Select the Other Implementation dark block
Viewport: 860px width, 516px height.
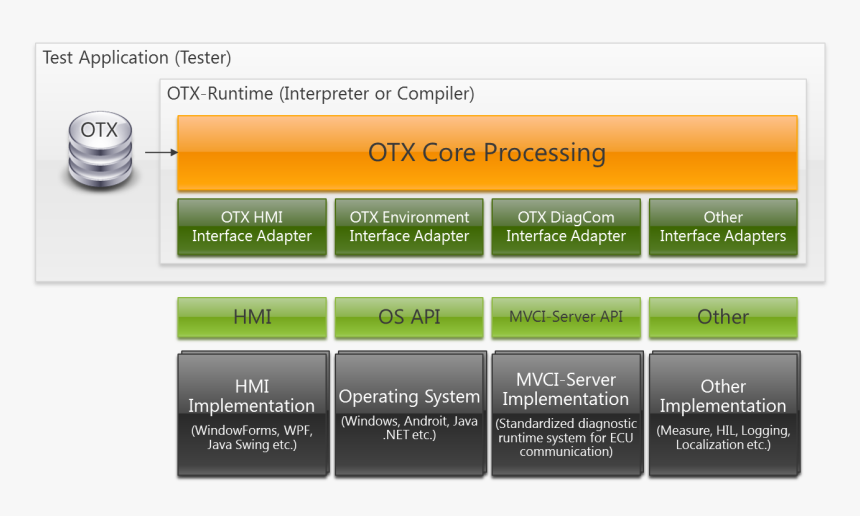[725, 413]
